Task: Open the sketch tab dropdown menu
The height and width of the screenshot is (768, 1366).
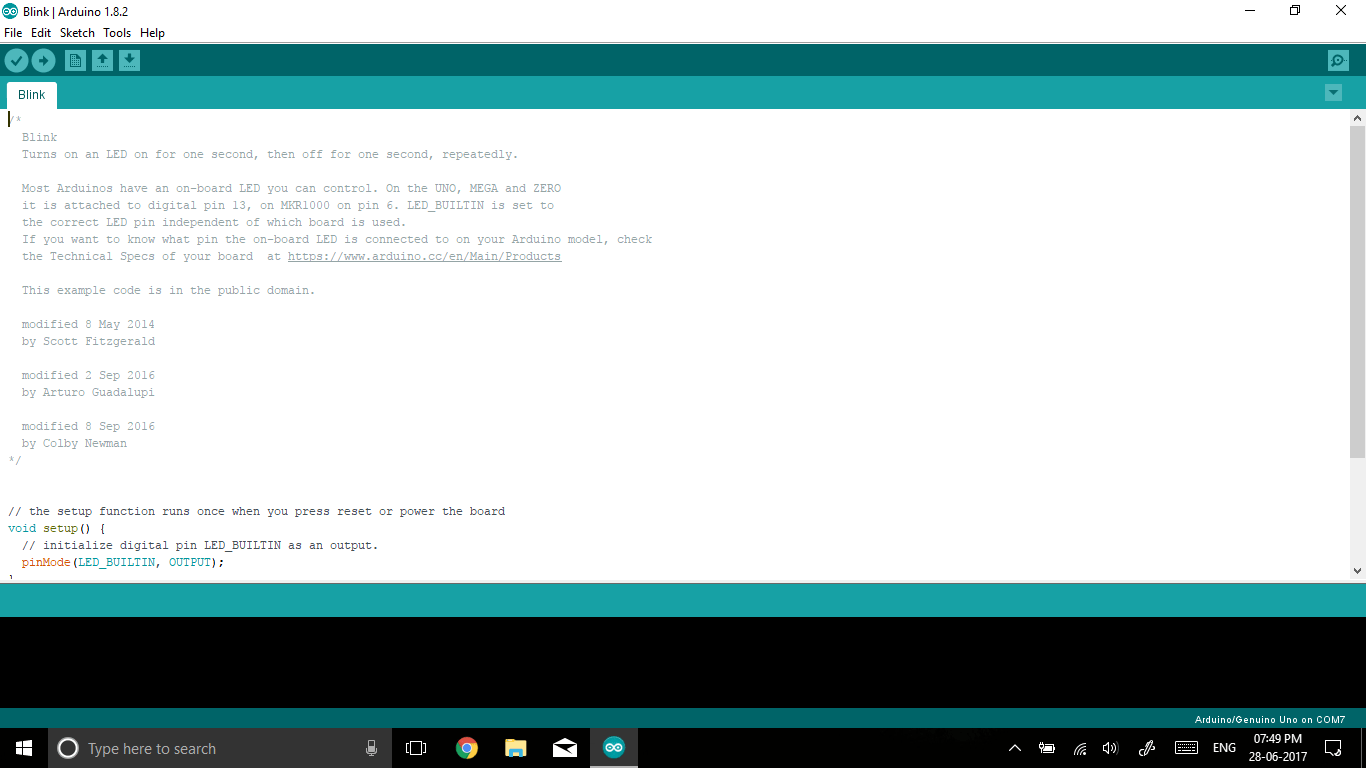Action: pos(1333,92)
